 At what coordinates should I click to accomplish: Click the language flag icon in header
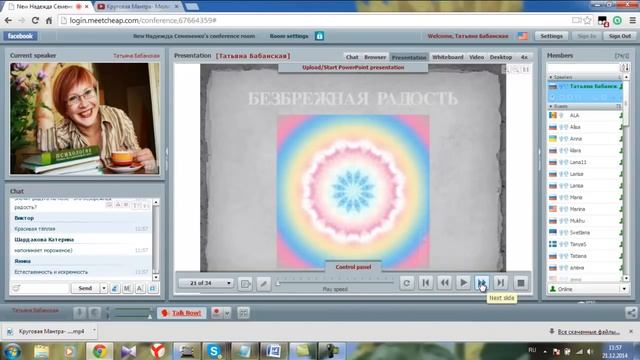click(523, 36)
